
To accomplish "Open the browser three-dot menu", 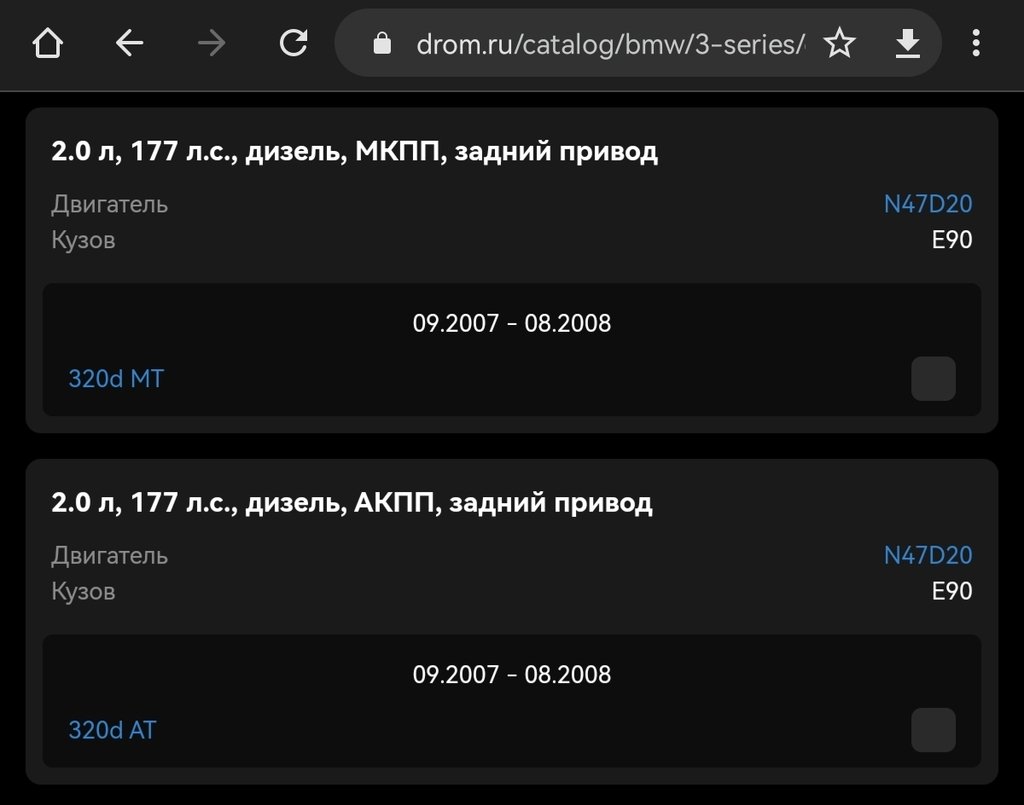I will (976, 43).
